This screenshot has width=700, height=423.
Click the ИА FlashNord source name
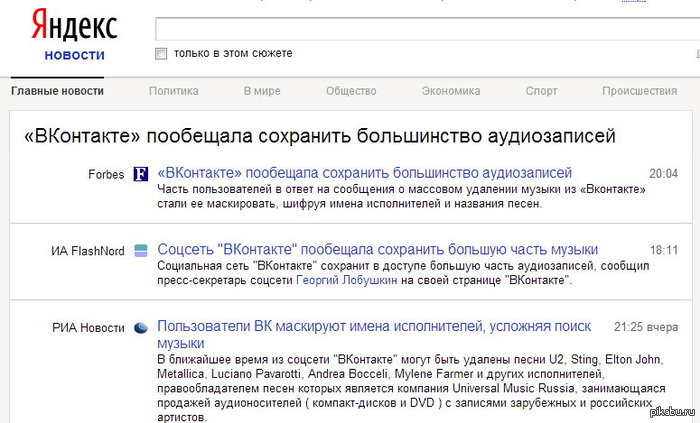coord(88,251)
